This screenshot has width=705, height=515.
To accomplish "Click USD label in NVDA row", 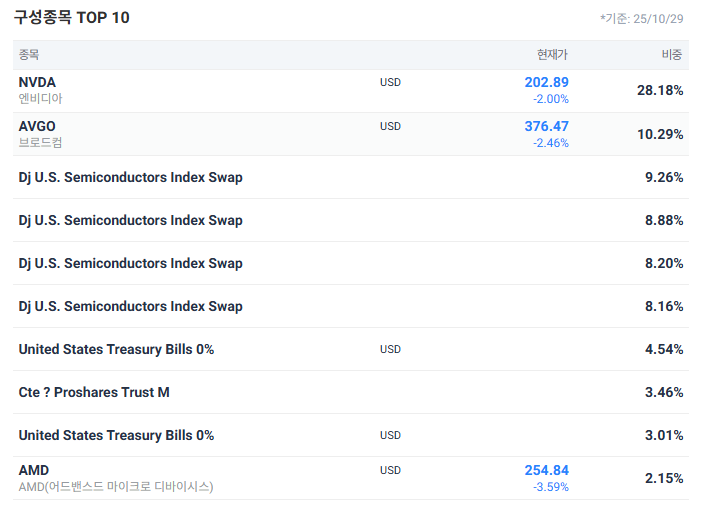I will point(390,82).
